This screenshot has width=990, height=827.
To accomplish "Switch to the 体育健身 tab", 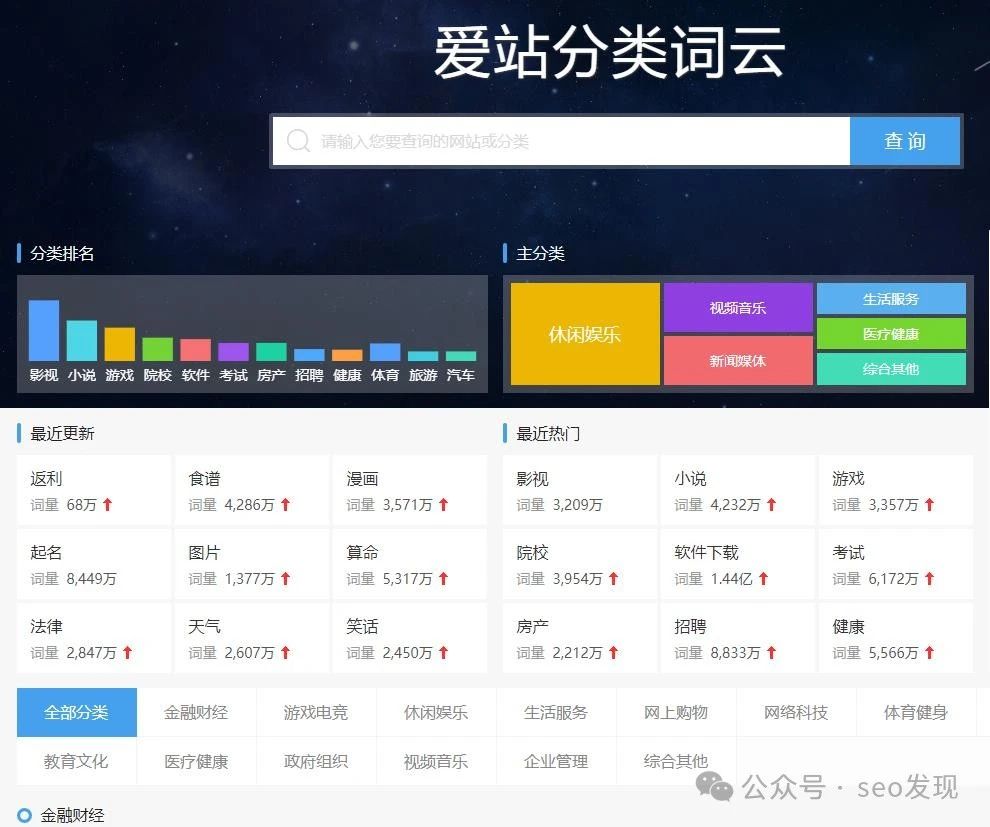I will tap(916, 712).
